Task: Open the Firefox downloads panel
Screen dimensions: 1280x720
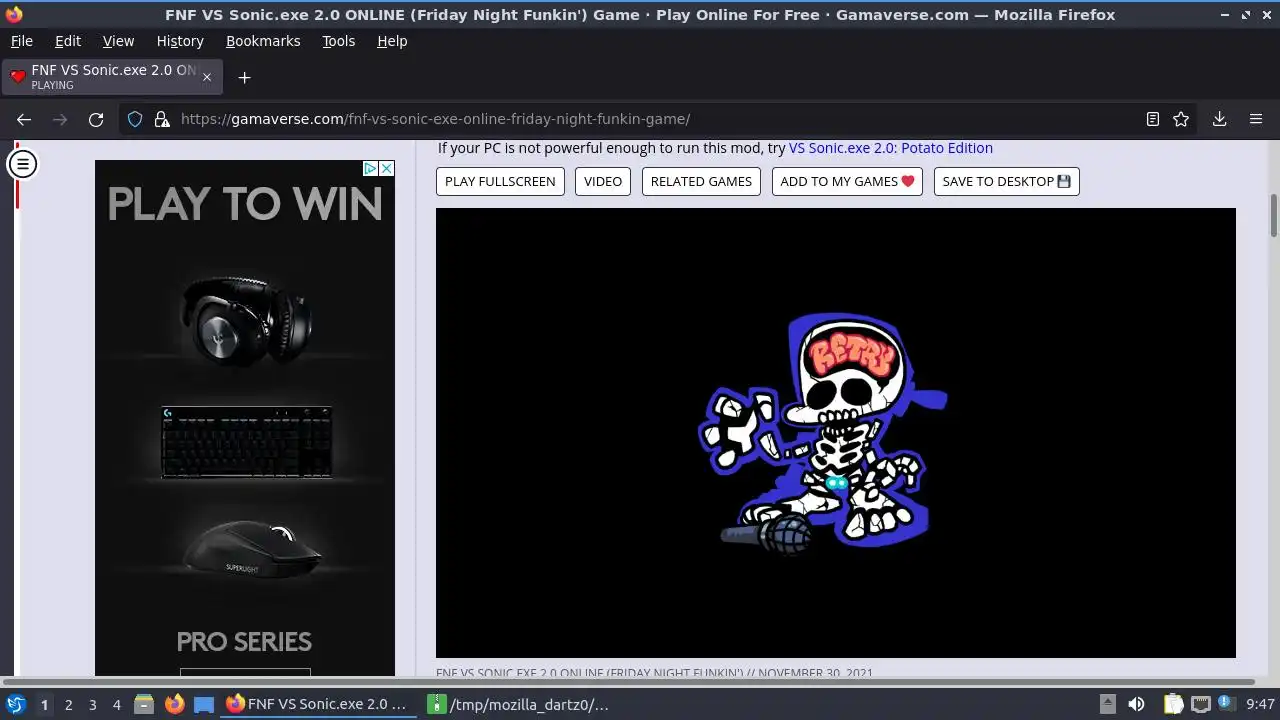Action: (x=1220, y=119)
